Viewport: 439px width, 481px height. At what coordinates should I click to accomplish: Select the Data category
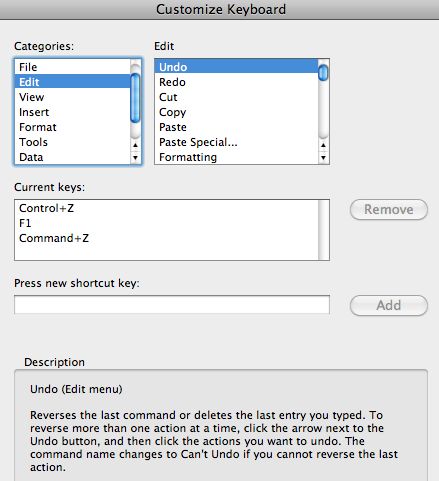72,157
